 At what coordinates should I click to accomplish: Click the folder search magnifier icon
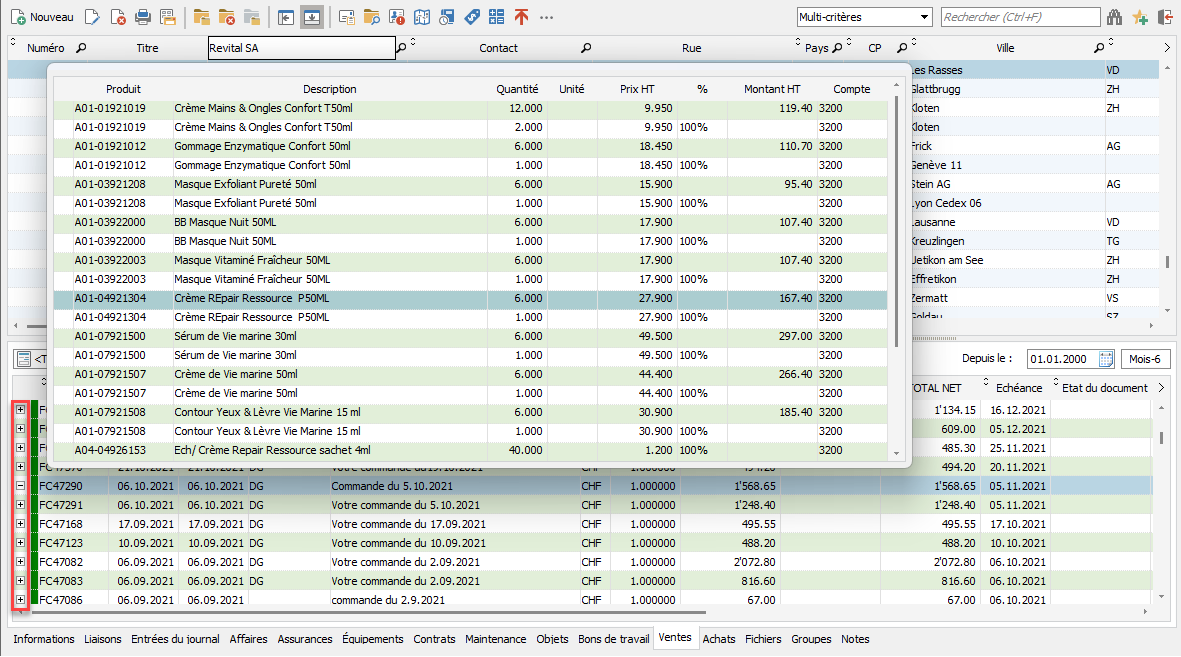[x=371, y=17]
